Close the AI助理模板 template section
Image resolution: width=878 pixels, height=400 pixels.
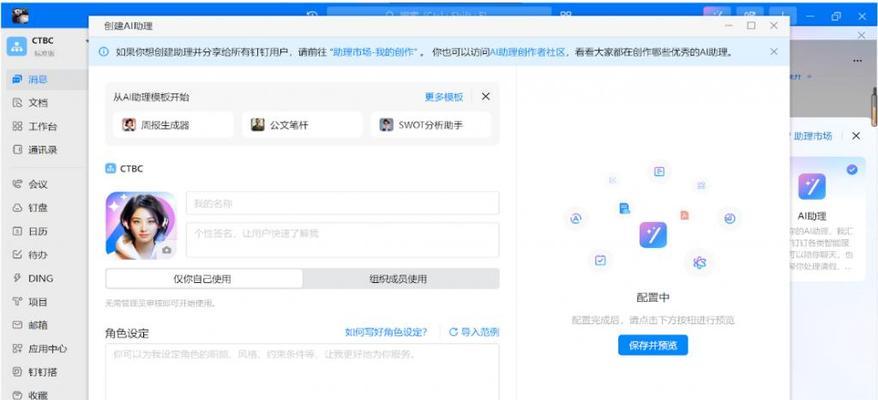pyautogui.click(x=485, y=96)
